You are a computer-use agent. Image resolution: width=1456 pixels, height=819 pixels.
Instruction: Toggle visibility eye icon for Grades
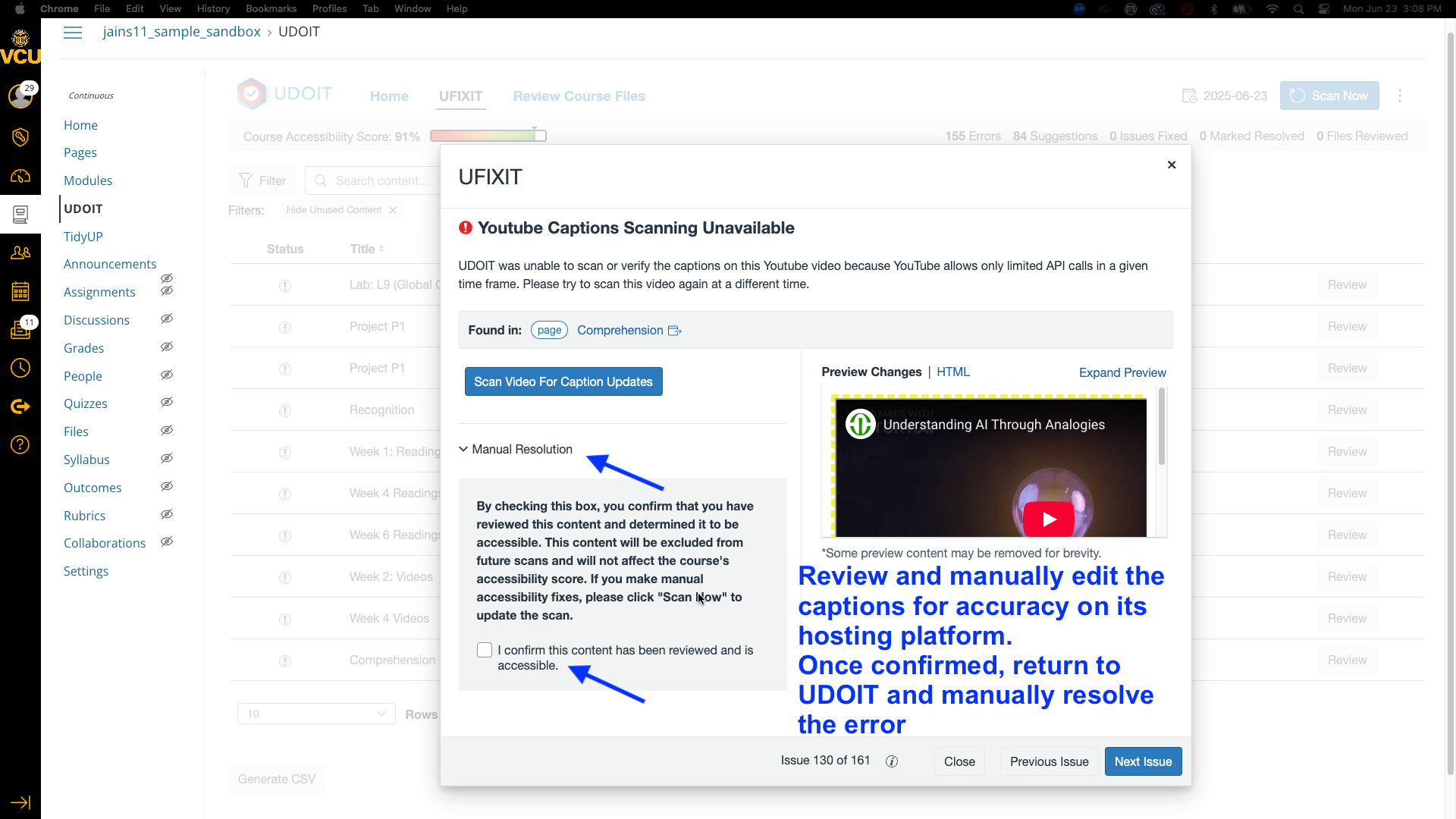167,347
